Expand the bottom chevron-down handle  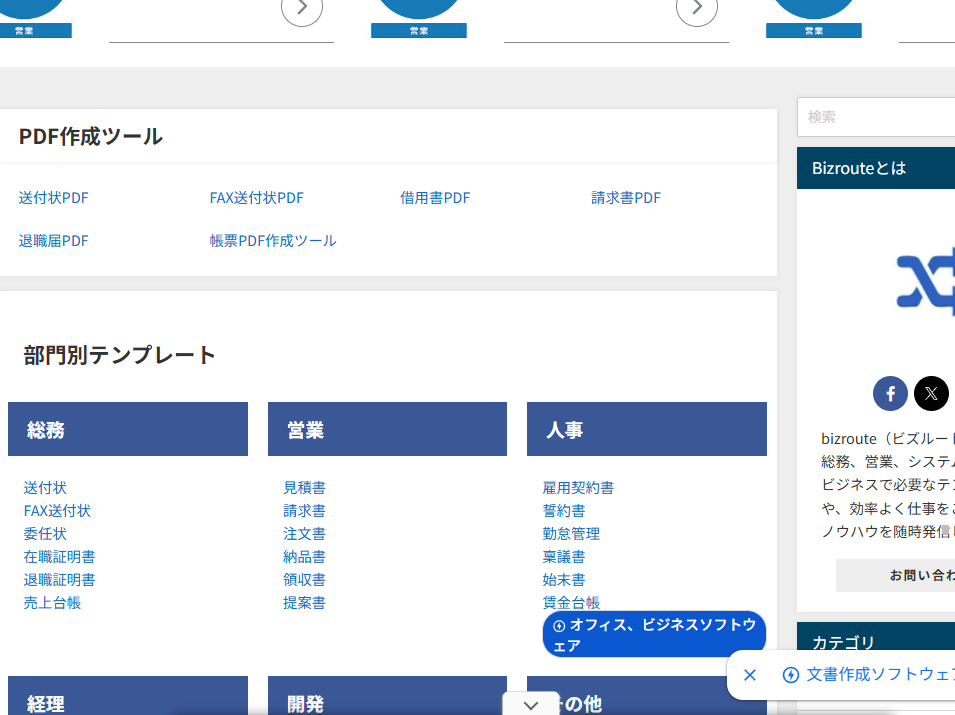click(x=531, y=705)
